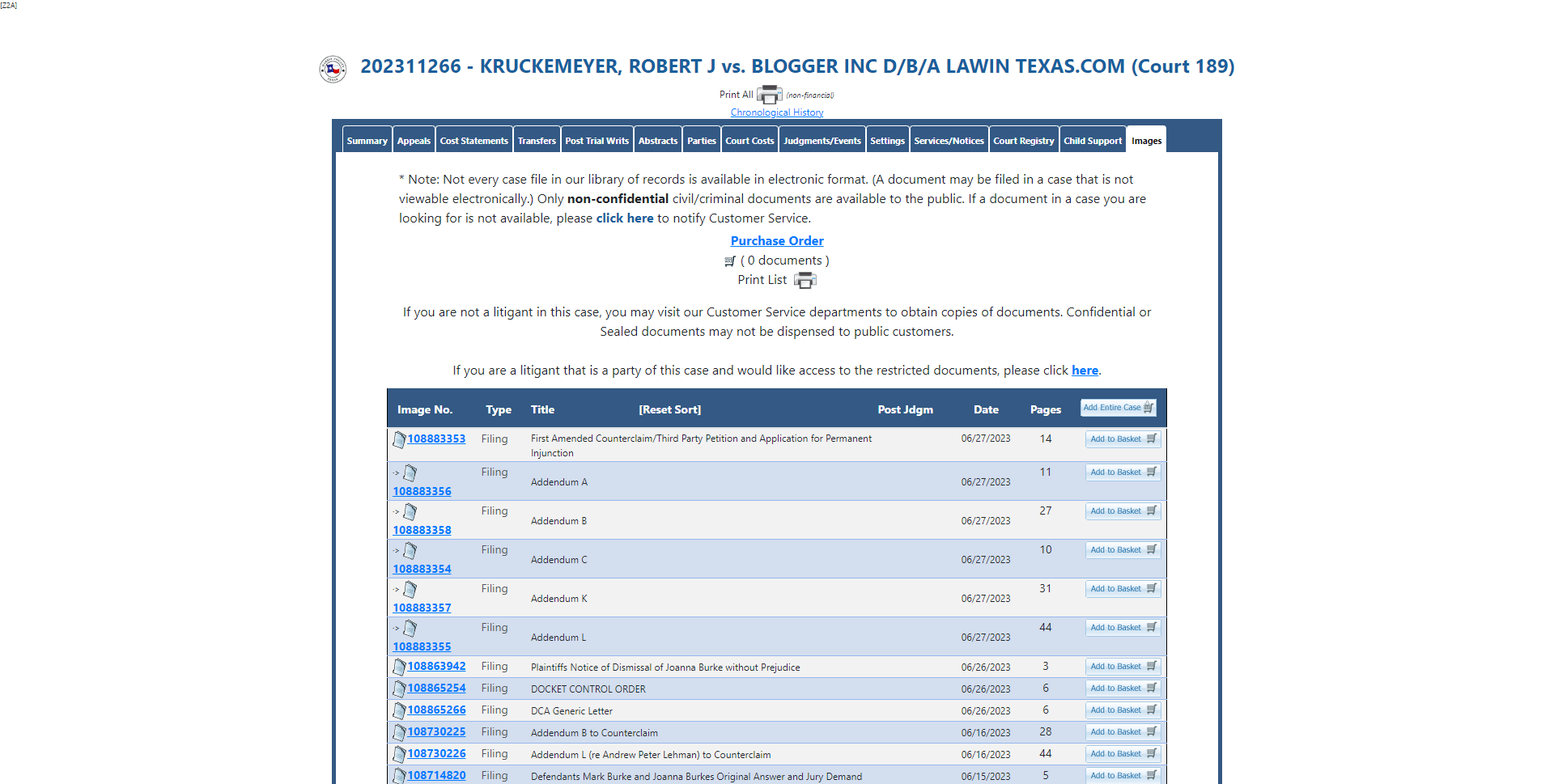
Task: Open document icon for image 108730226
Action: [399, 754]
